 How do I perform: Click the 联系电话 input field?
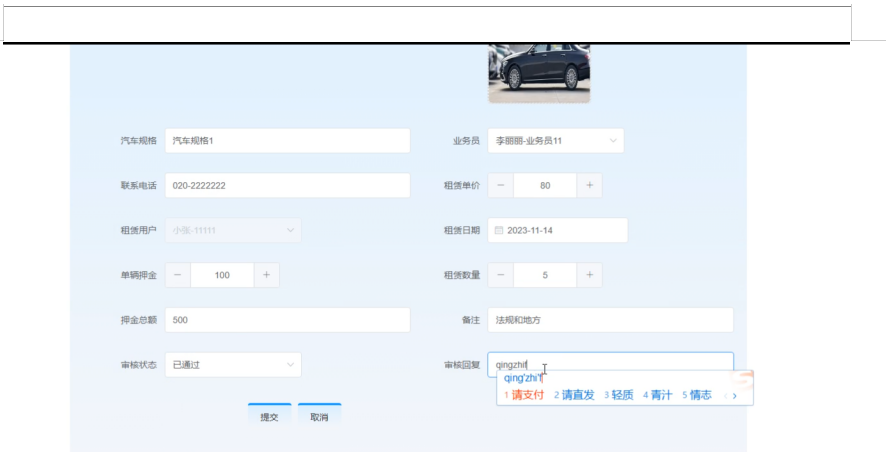pos(287,185)
